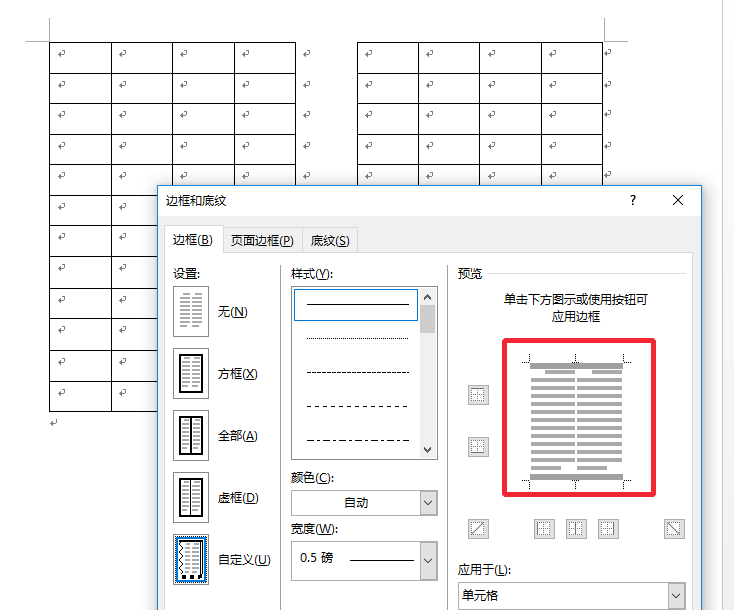This screenshot has width=734, height=610.
Task: Select the 方框(X) box border setting icon
Action: pyautogui.click(x=191, y=373)
